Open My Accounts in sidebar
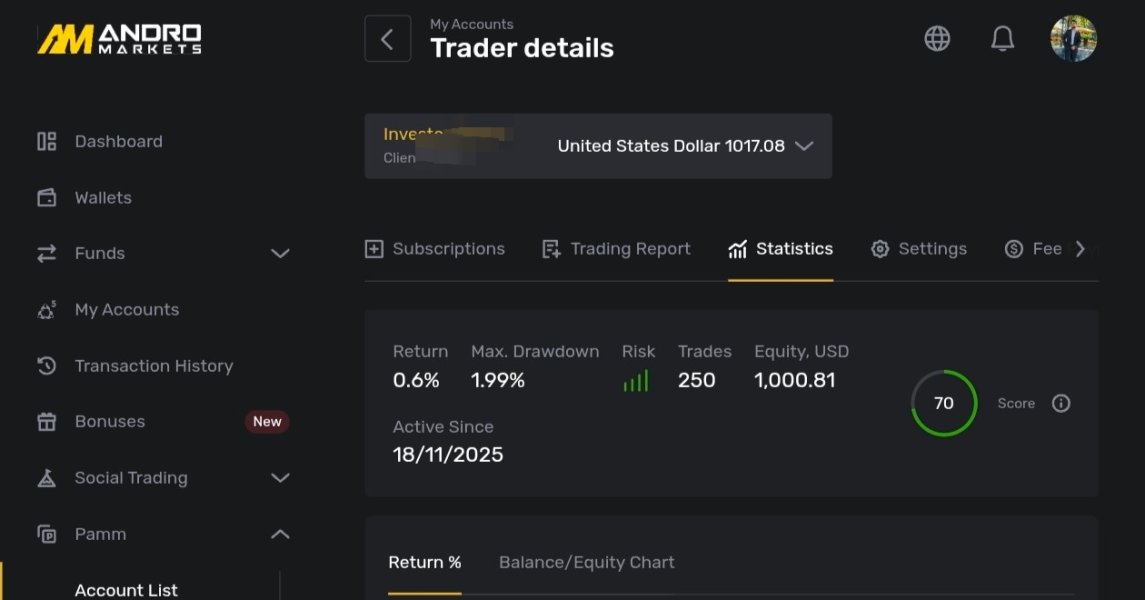This screenshot has height=600, width=1145. coord(126,310)
